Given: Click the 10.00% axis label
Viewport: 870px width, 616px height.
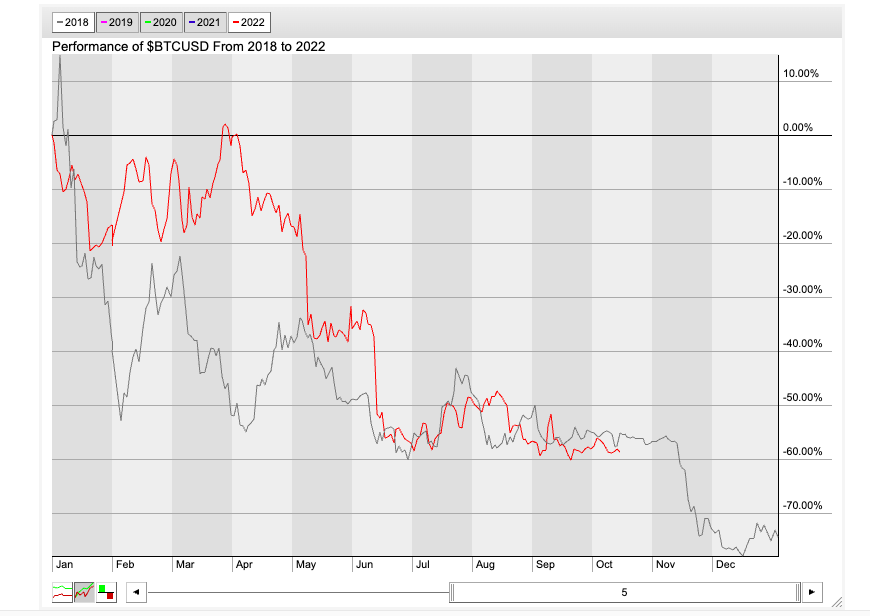Looking at the screenshot, I should pyautogui.click(x=801, y=73).
